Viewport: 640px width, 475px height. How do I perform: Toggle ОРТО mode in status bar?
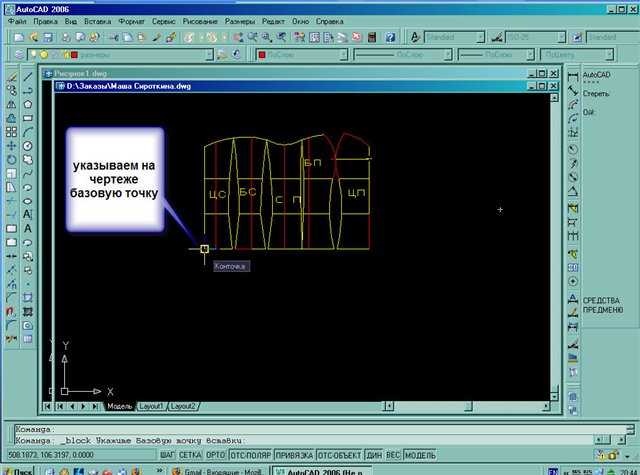(x=215, y=455)
